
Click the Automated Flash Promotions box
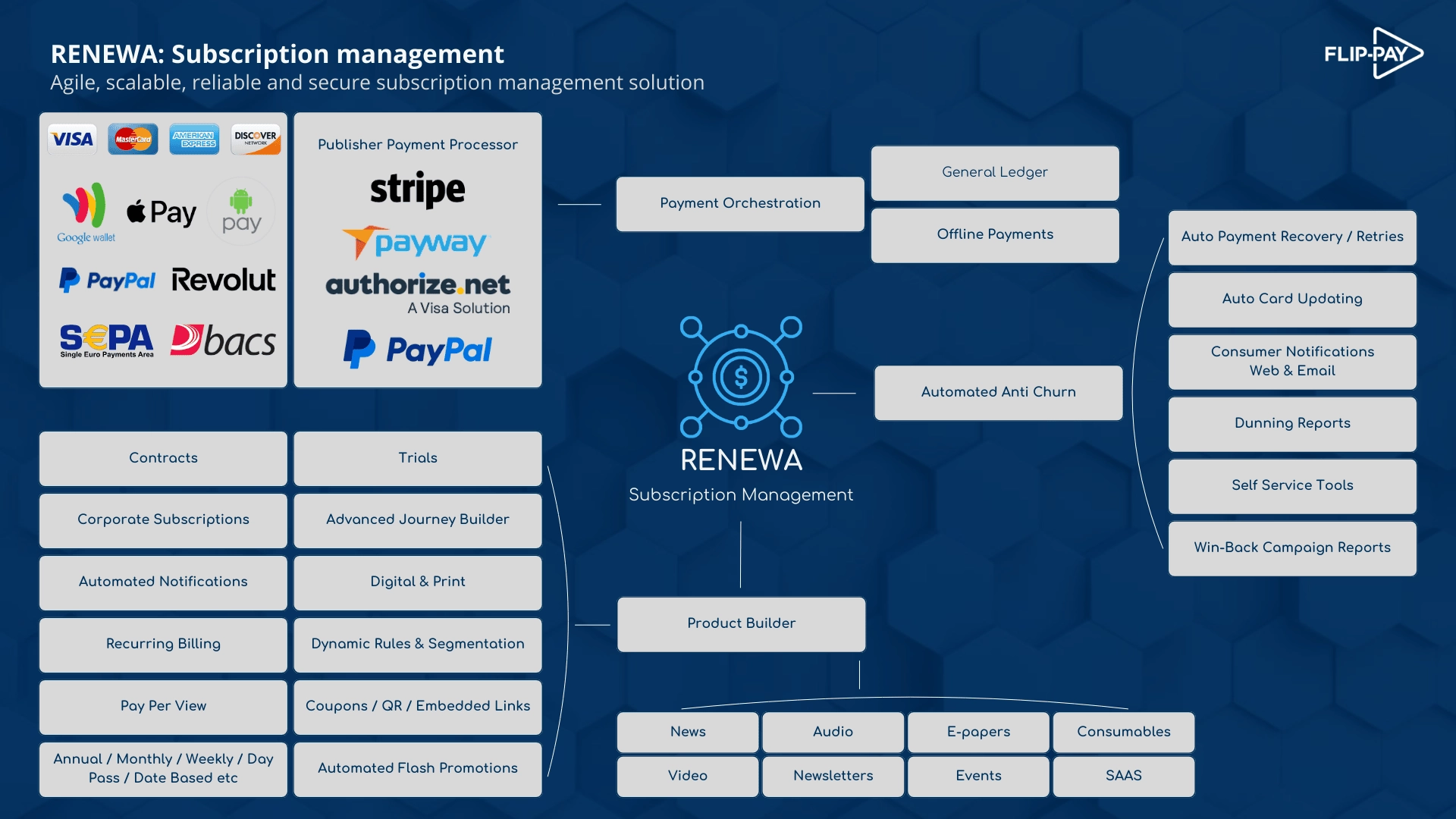click(x=418, y=769)
